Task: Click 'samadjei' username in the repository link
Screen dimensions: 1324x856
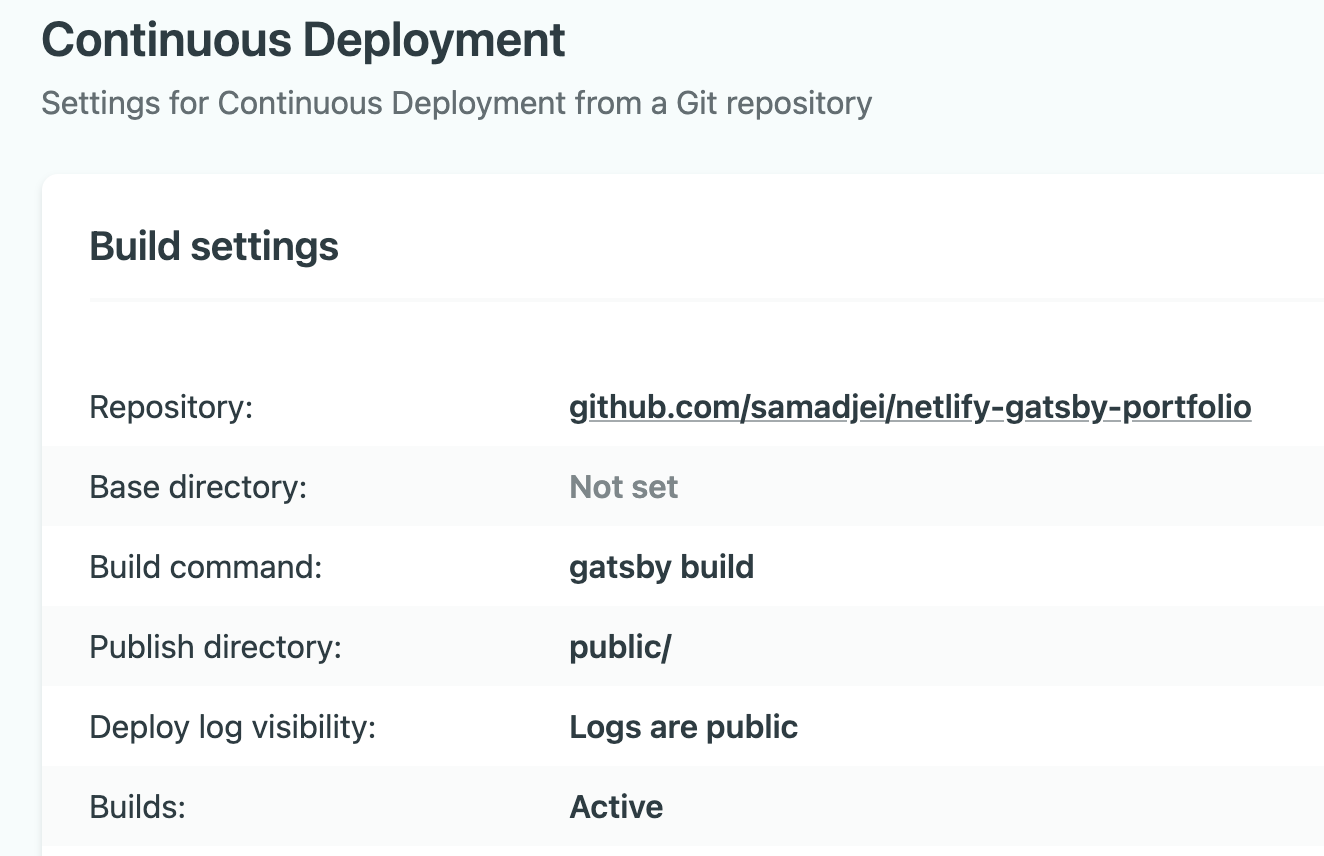Action: (808, 408)
